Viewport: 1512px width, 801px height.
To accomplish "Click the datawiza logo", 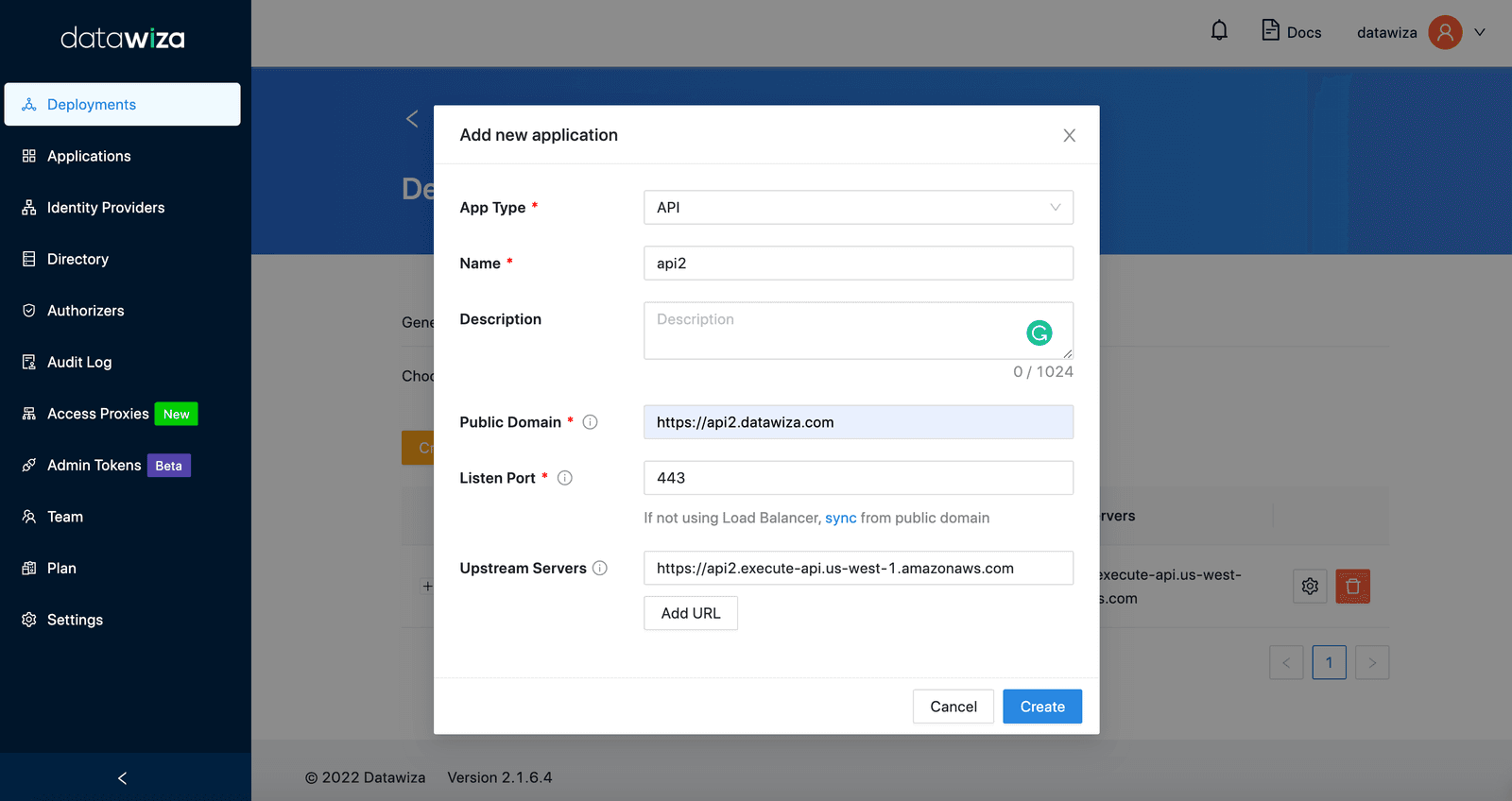I will click(123, 39).
